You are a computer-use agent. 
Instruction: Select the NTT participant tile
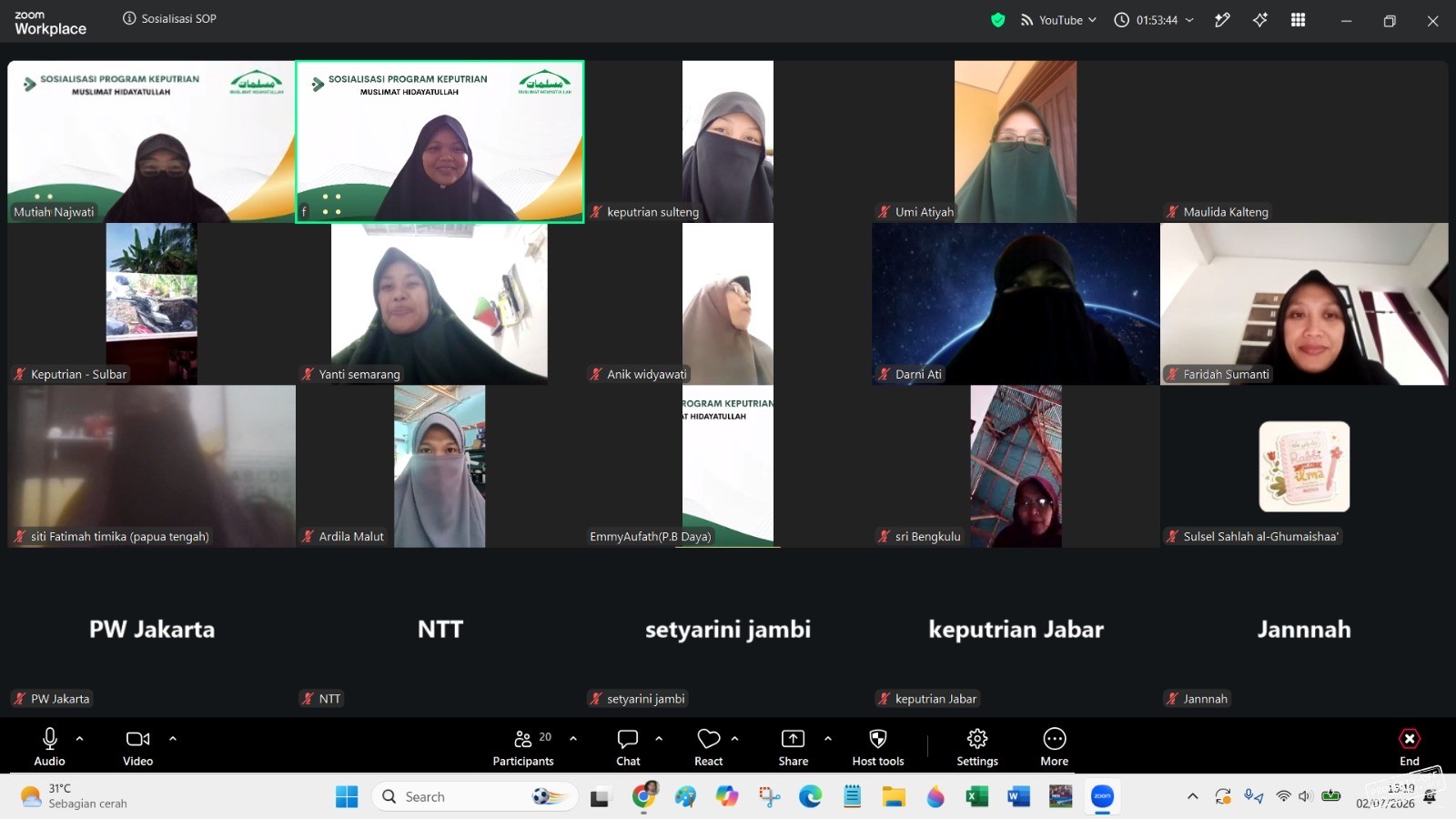click(440, 629)
